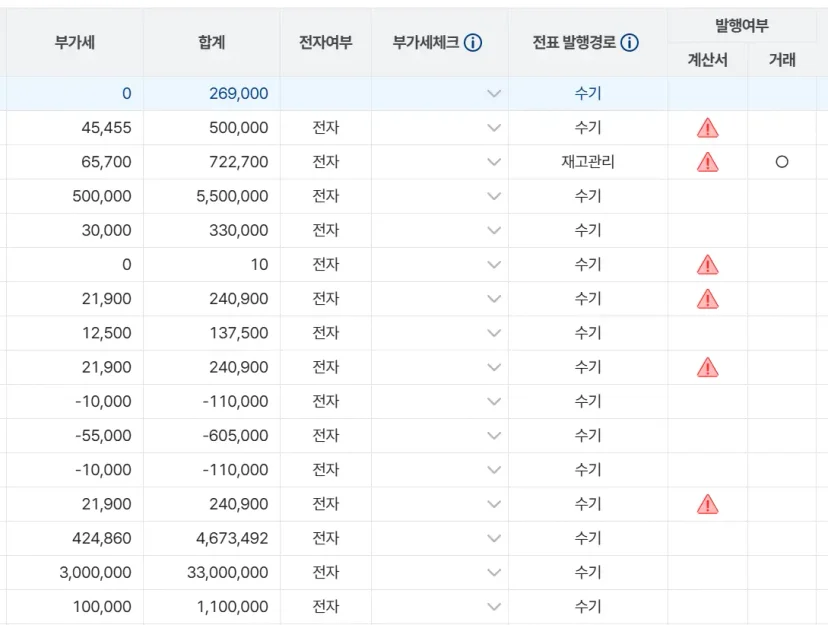Open the 부가세체크 dropdown in the 500,000 row
The height and width of the screenshot is (625, 828).
[494, 128]
